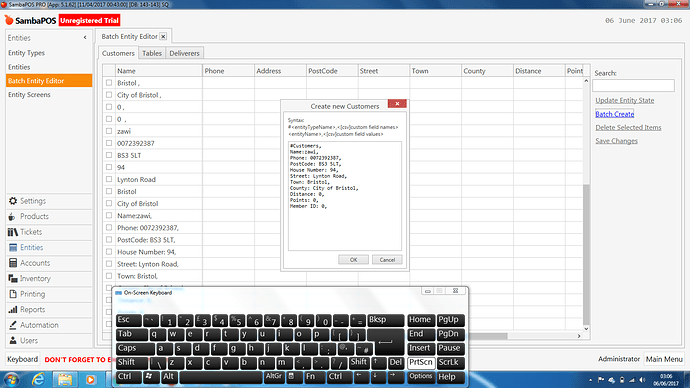Select Batch Entity Editor in sidebar
Screen dimensions: 690x388
(49, 81)
